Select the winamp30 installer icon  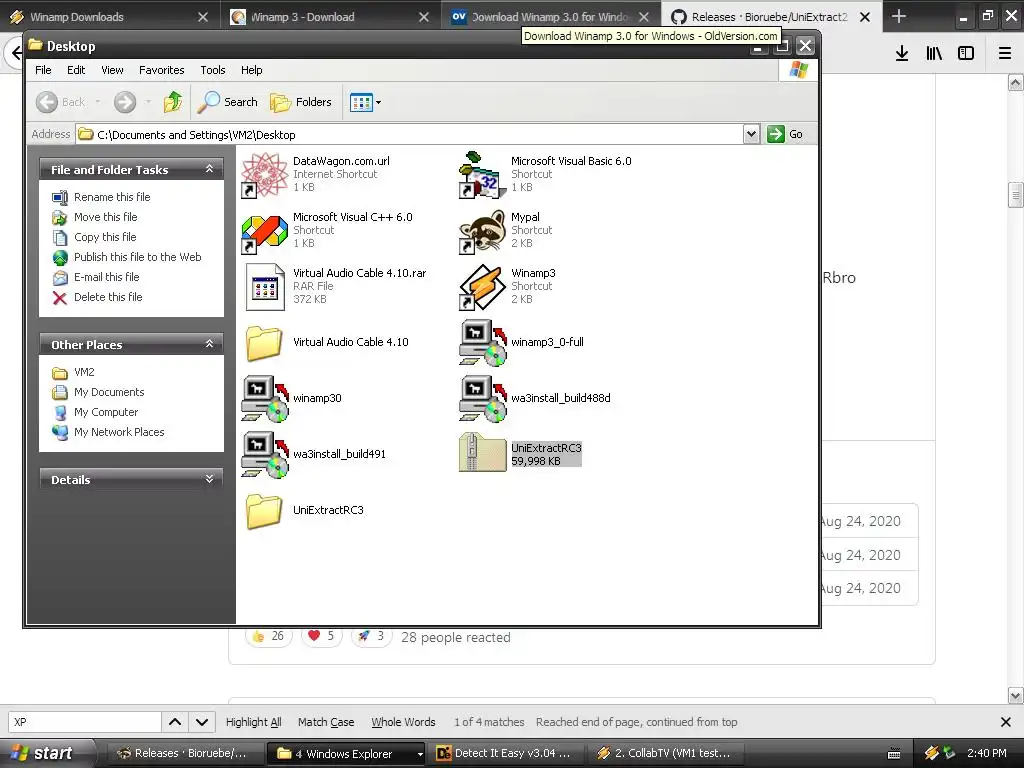tap(264, 399)
